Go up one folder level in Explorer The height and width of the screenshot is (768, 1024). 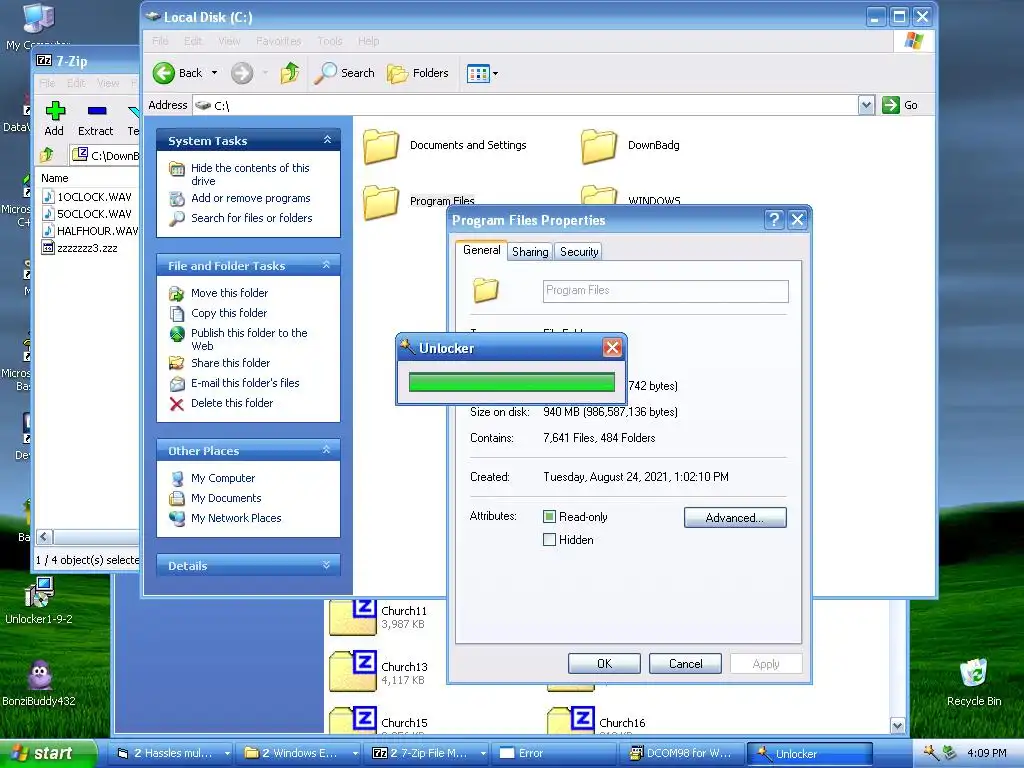click(x=289, y=73)
